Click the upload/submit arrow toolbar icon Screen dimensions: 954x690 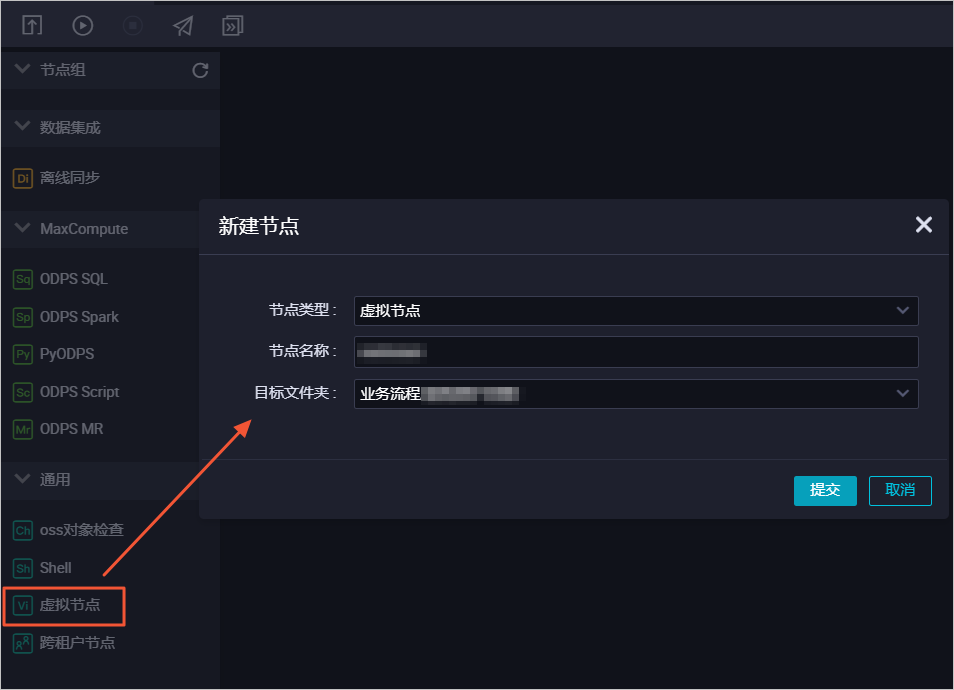(x=32, y=26)
